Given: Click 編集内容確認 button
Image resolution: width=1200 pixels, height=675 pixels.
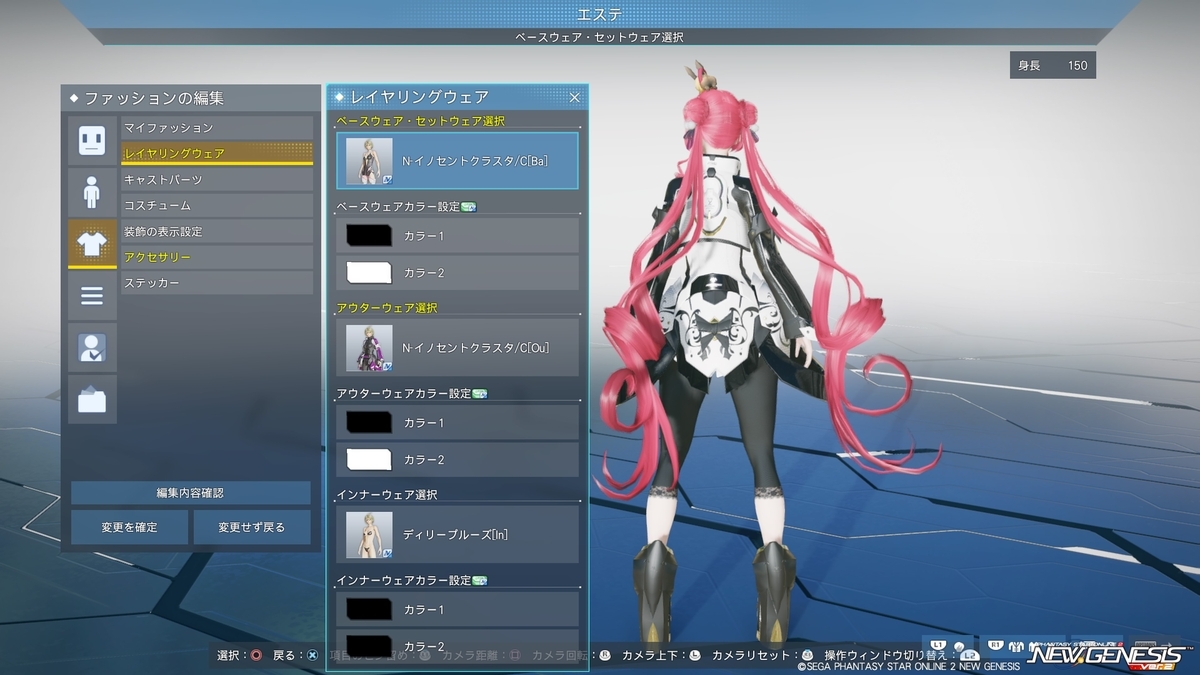Looking at the screenshot, I should pyautogui.click(x=191, y=493).
